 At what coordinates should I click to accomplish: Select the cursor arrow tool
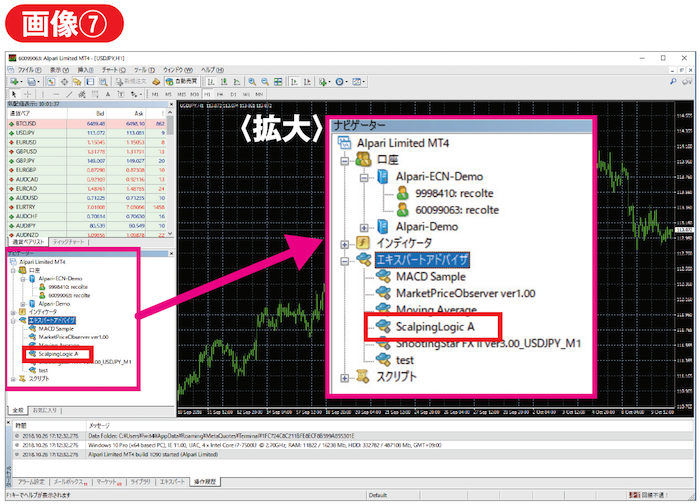[14, 94]
